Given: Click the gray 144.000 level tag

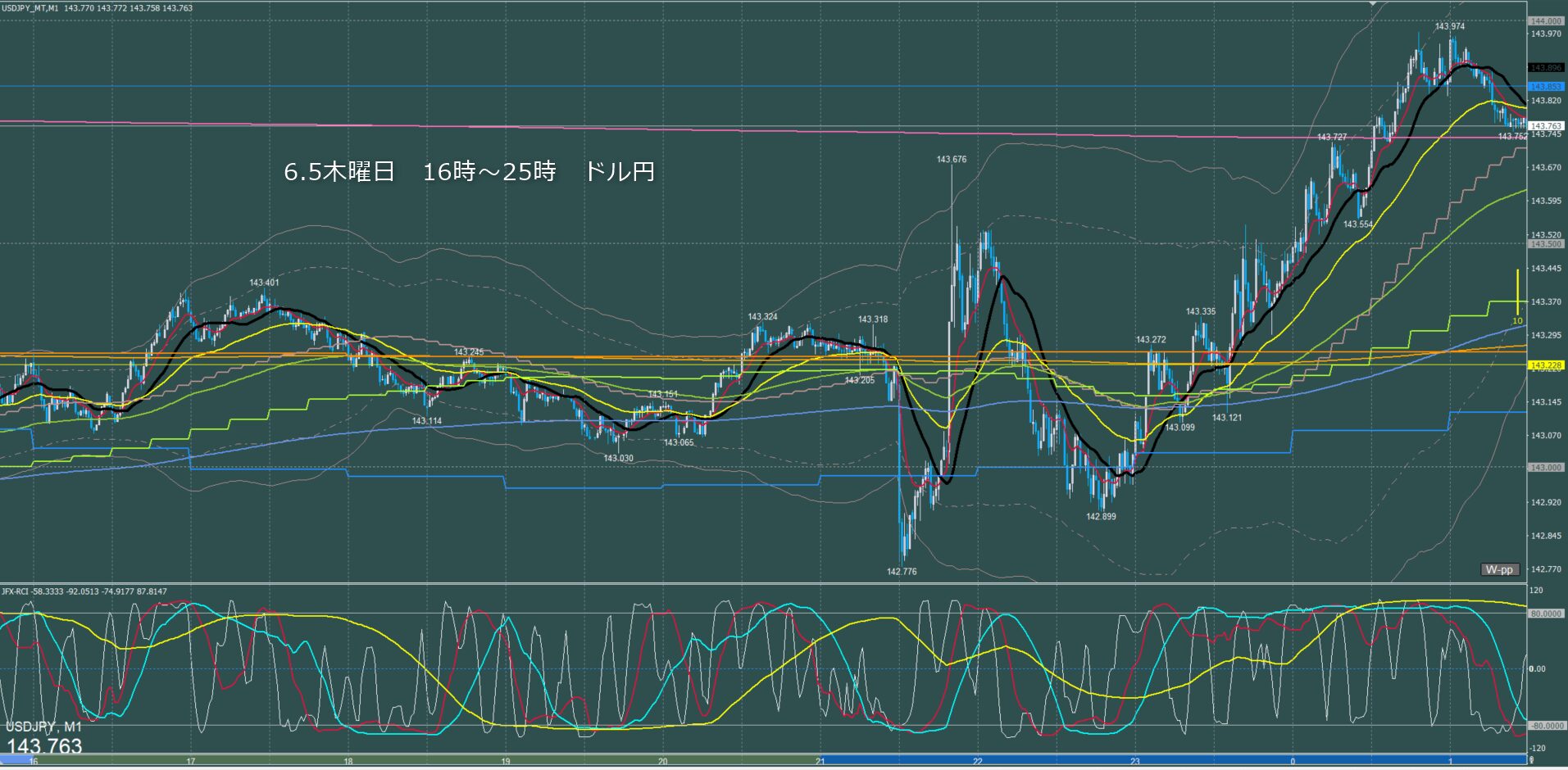Looking at the screenshot, I should [x=1546, y=21].
